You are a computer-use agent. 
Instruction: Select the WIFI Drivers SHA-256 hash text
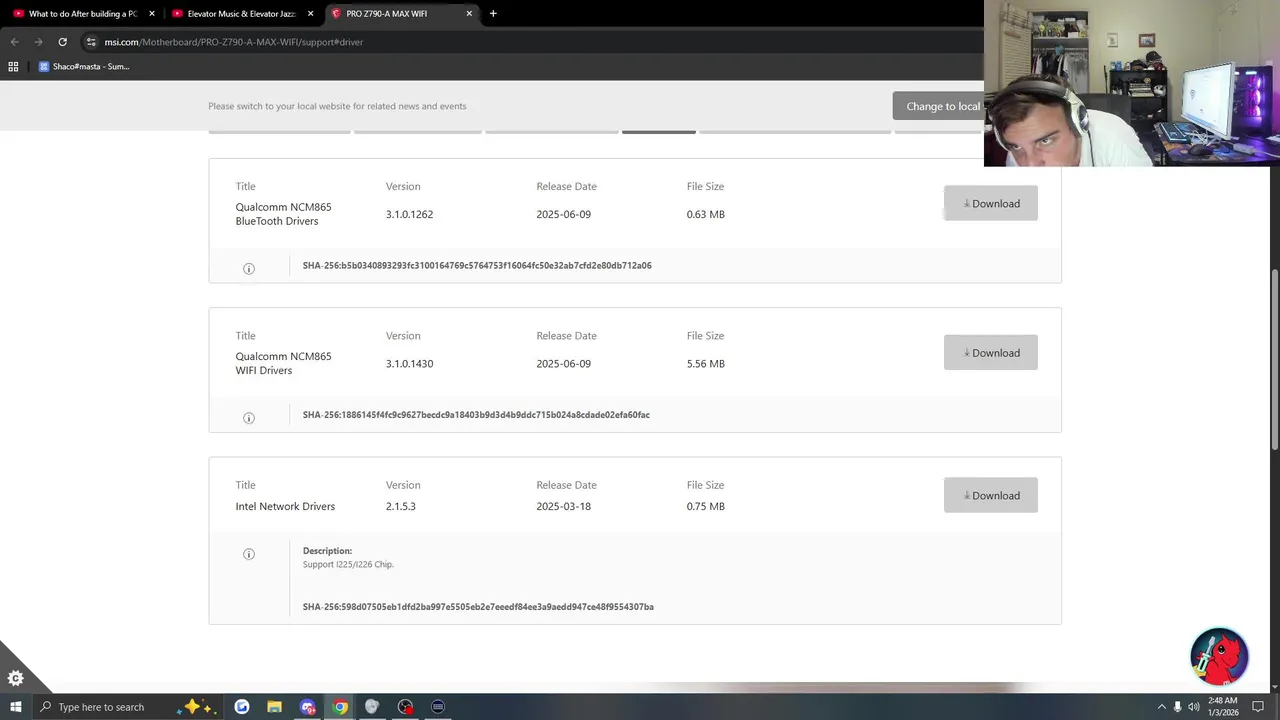pos(476,415)
